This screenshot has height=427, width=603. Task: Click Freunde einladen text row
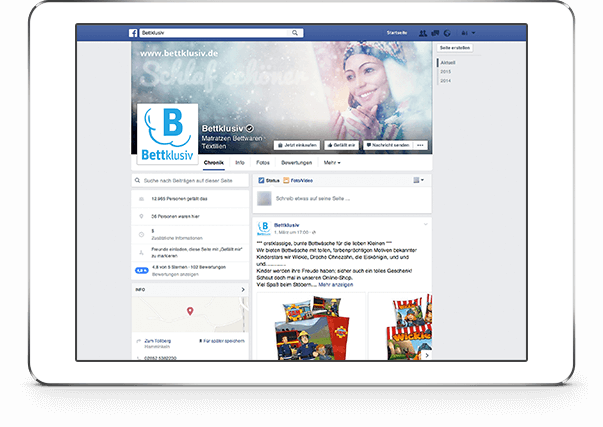197,252
